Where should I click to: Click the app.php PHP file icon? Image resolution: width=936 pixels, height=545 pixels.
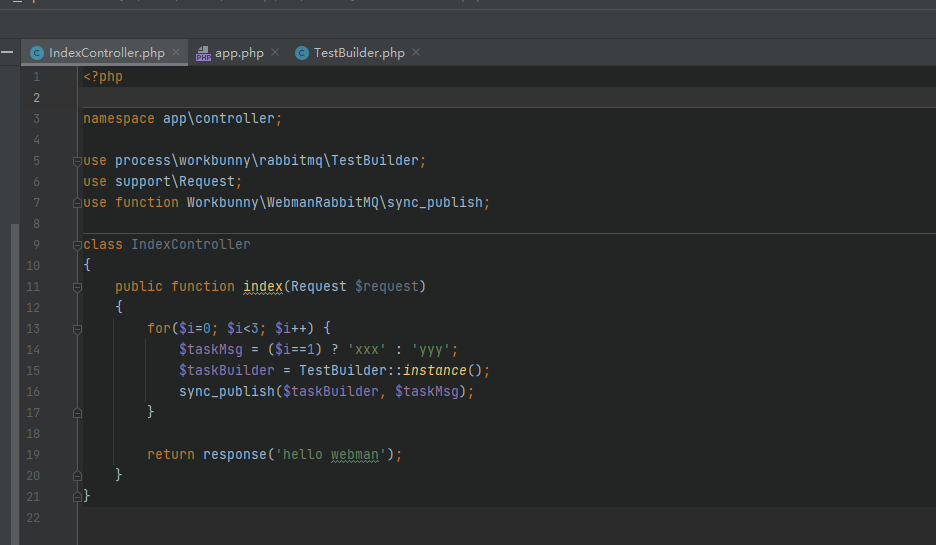203,54
